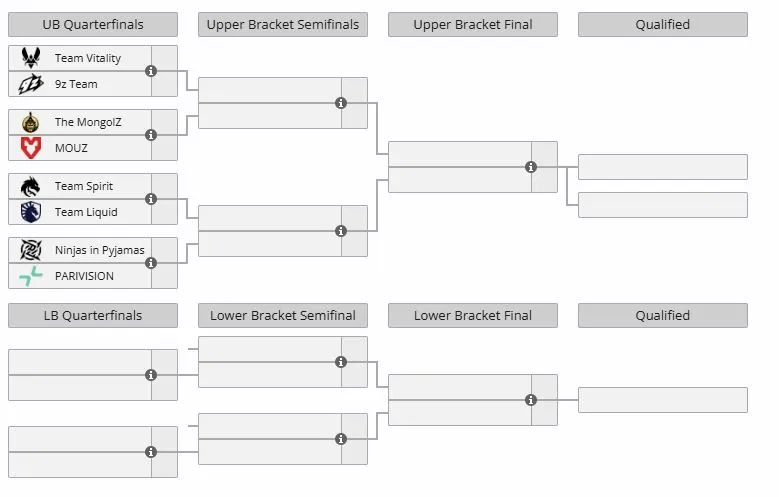This screenshot has height=497, width=779.
Task: Open info icon for Spirit vs Liquid match
Action: (151, 199)
